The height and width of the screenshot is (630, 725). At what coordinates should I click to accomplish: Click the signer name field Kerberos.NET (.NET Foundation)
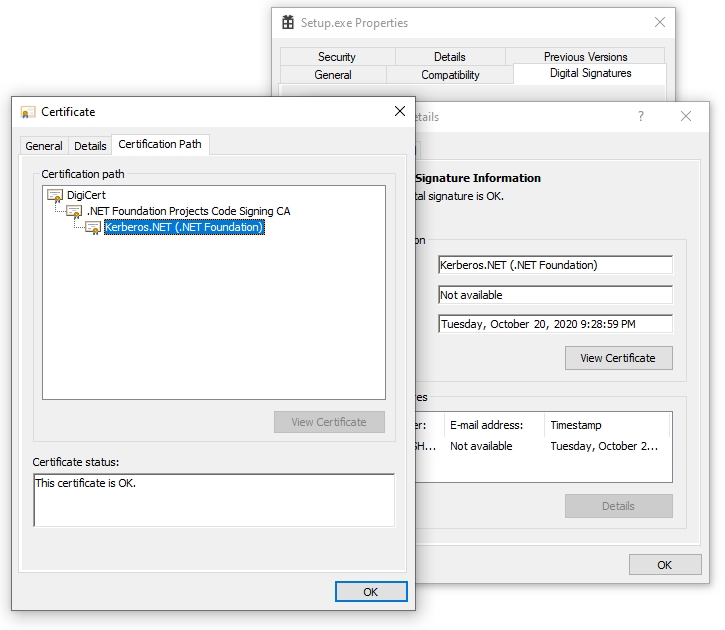[x=555, y=265]
